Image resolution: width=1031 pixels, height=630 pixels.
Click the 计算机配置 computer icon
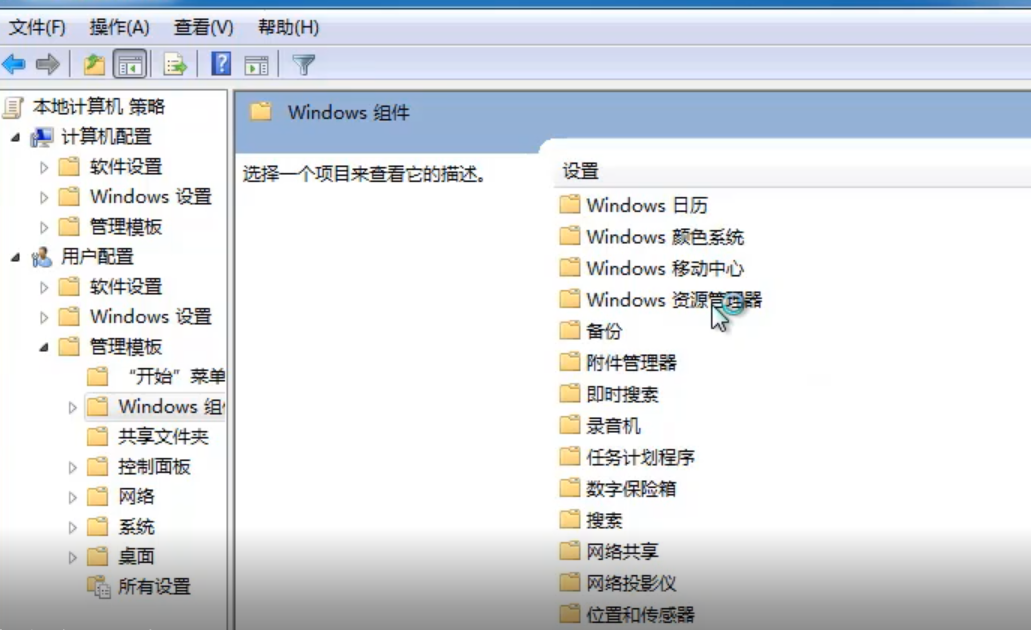42,137
